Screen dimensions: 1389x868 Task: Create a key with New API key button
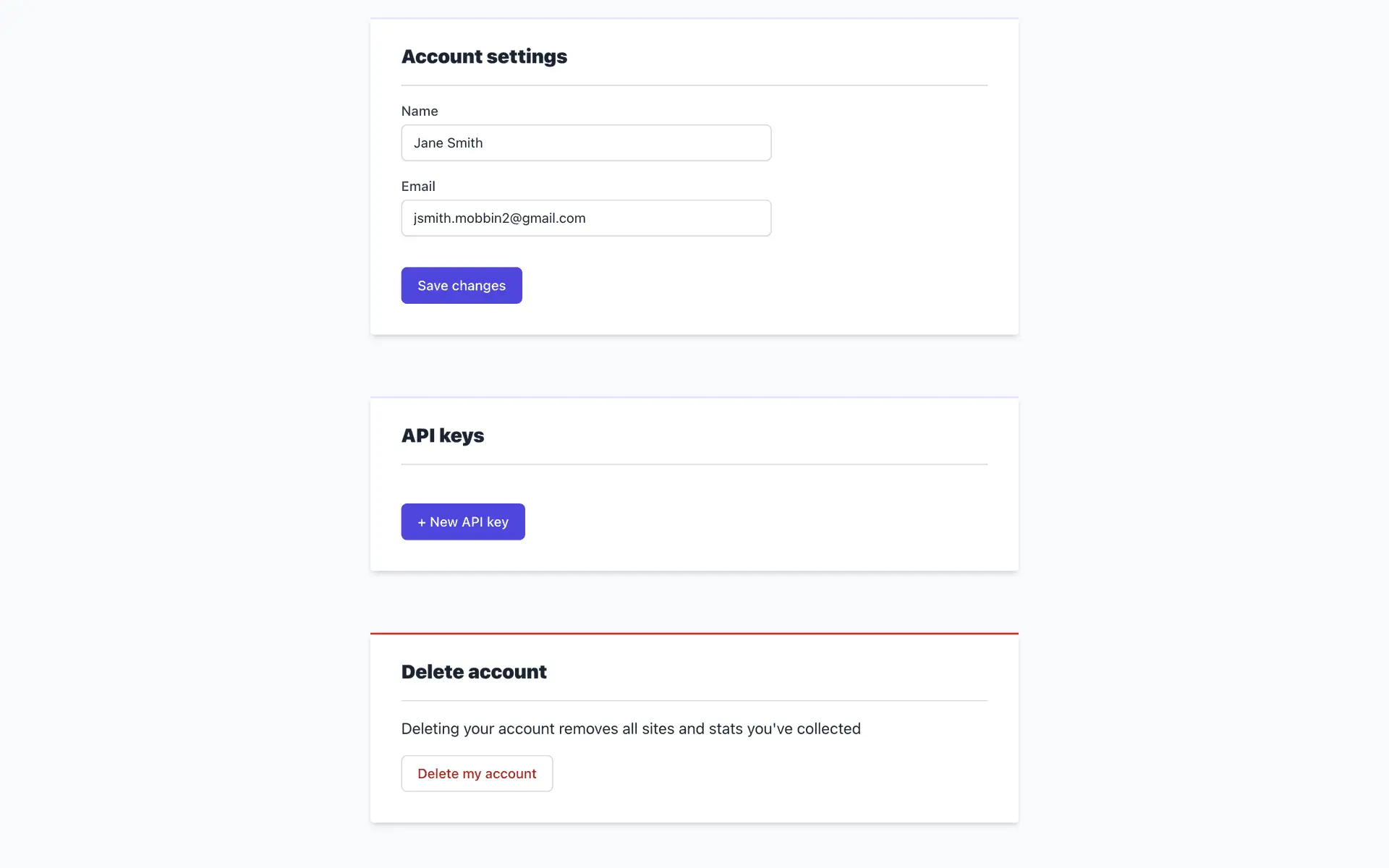pos(463,522)
